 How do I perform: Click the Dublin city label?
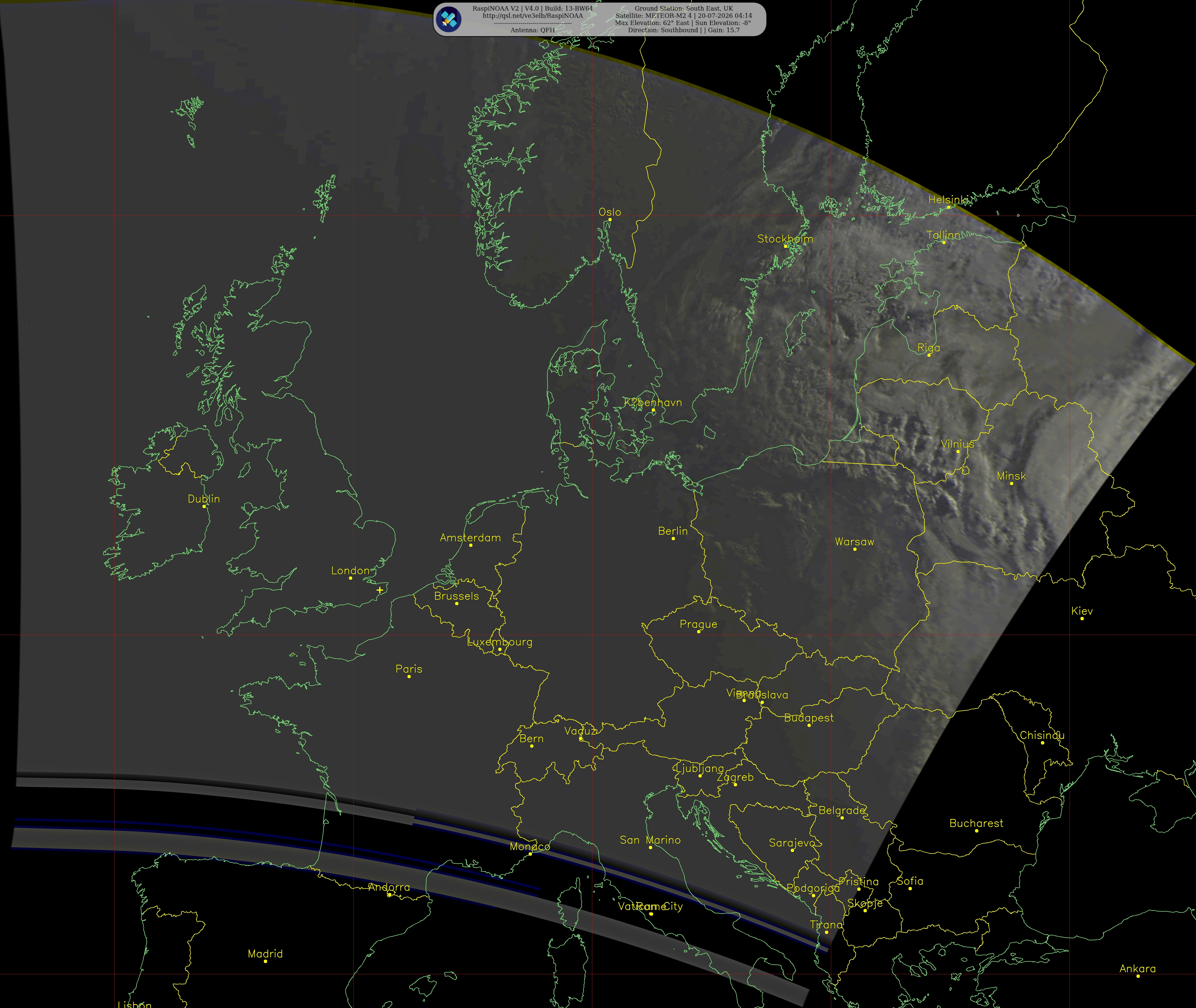pos(204,499)
